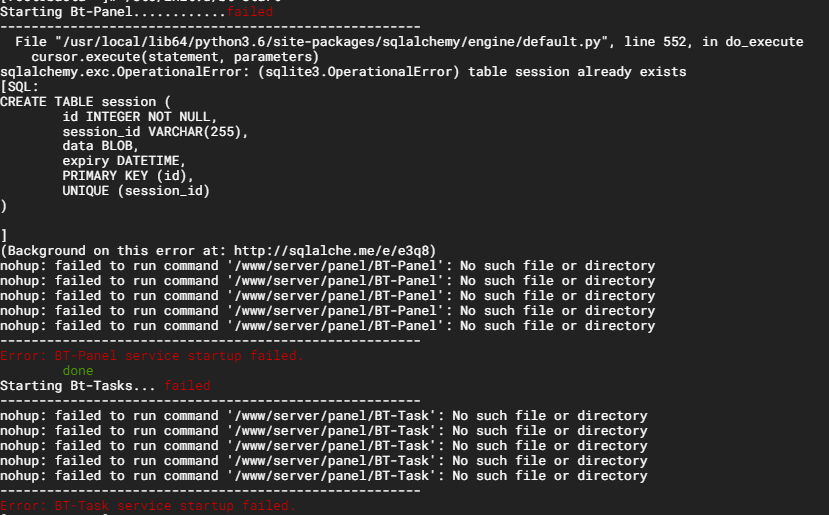Click the red 'failed' after Starting Bt-Panel
Screen dimensions: 829x515
coord(250,12)
